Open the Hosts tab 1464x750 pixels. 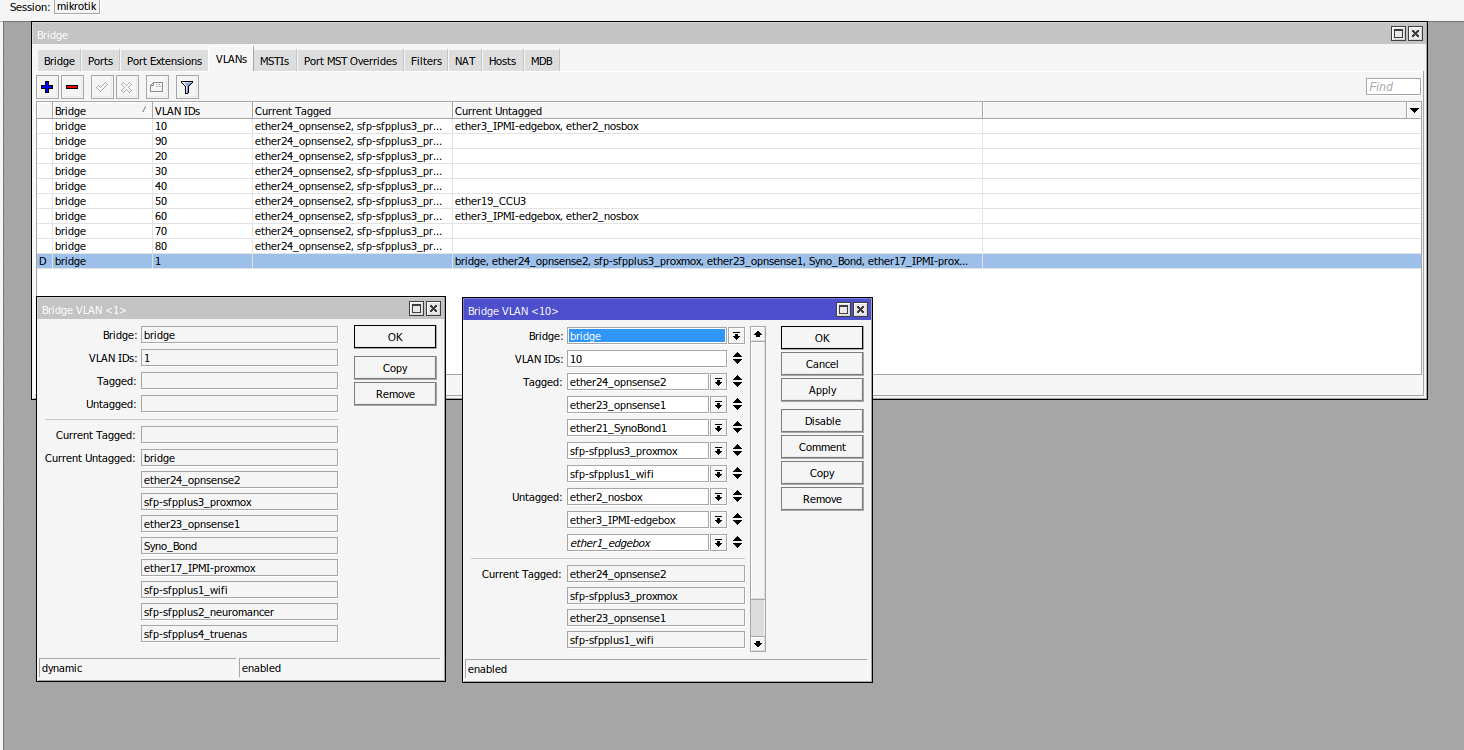click(502, 61)
